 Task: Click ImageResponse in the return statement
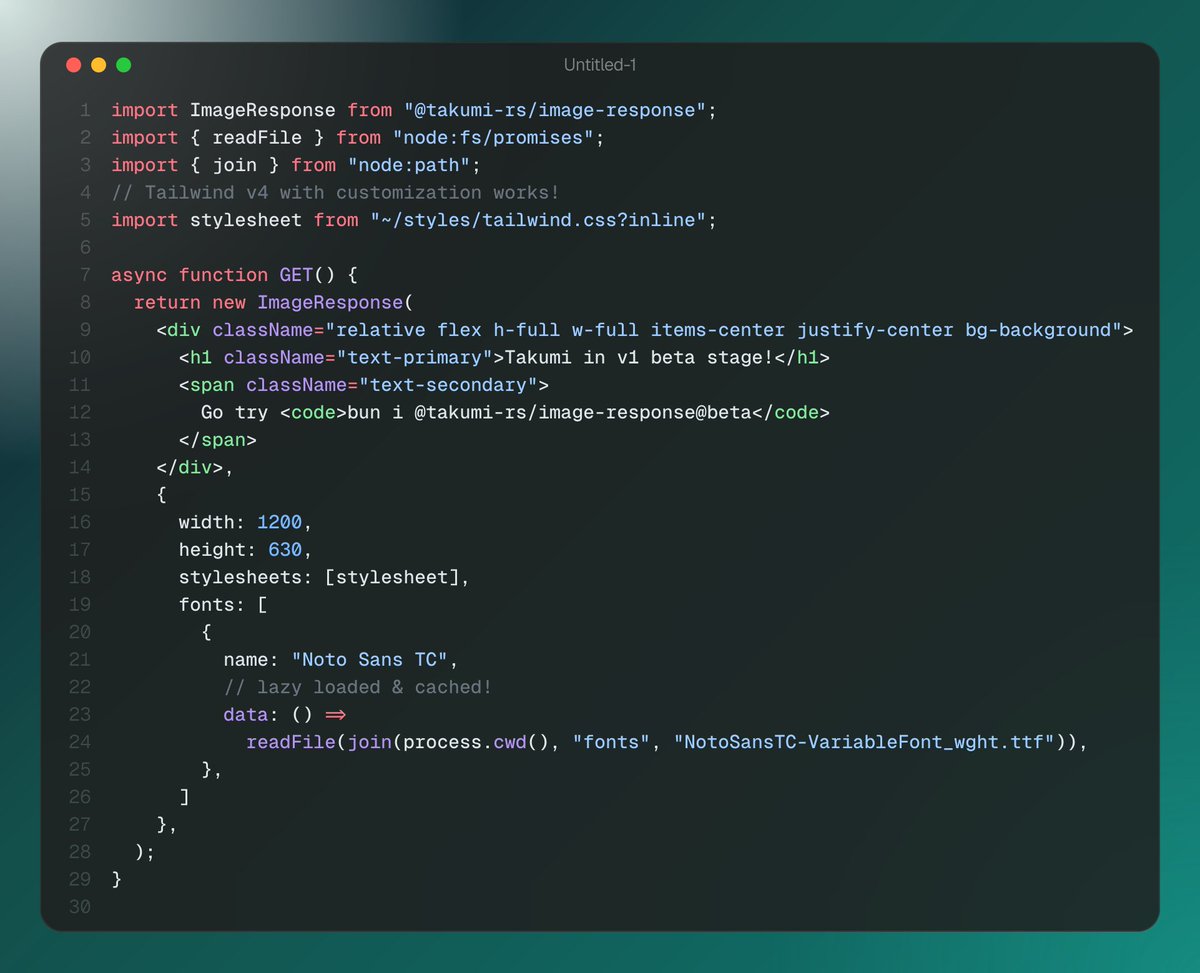329,302
